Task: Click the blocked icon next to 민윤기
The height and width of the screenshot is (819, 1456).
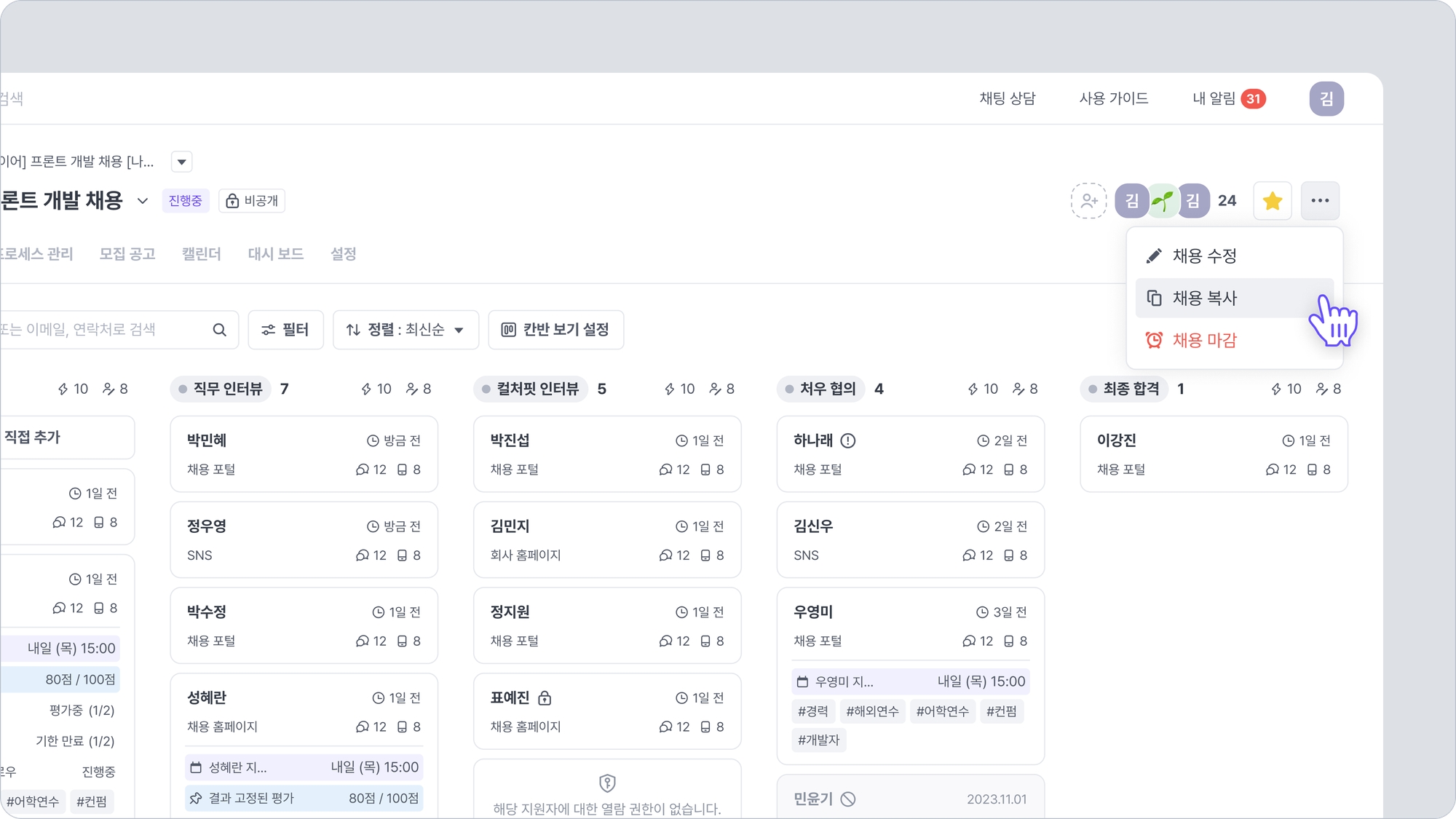Action: pyautogui.click(x=848, y=799)
